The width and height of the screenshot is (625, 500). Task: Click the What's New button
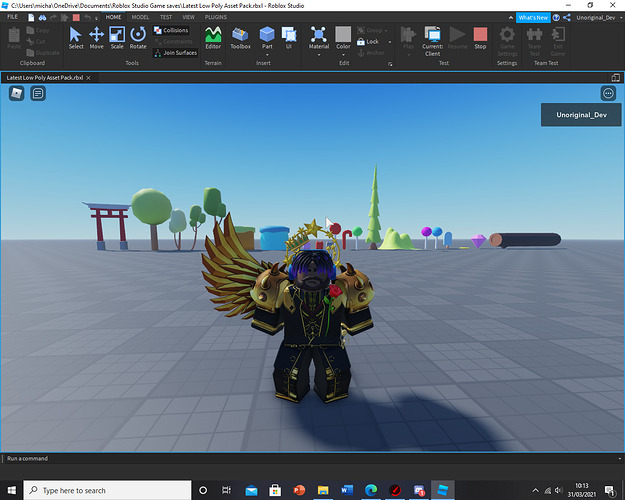click(x=533, y=18)
